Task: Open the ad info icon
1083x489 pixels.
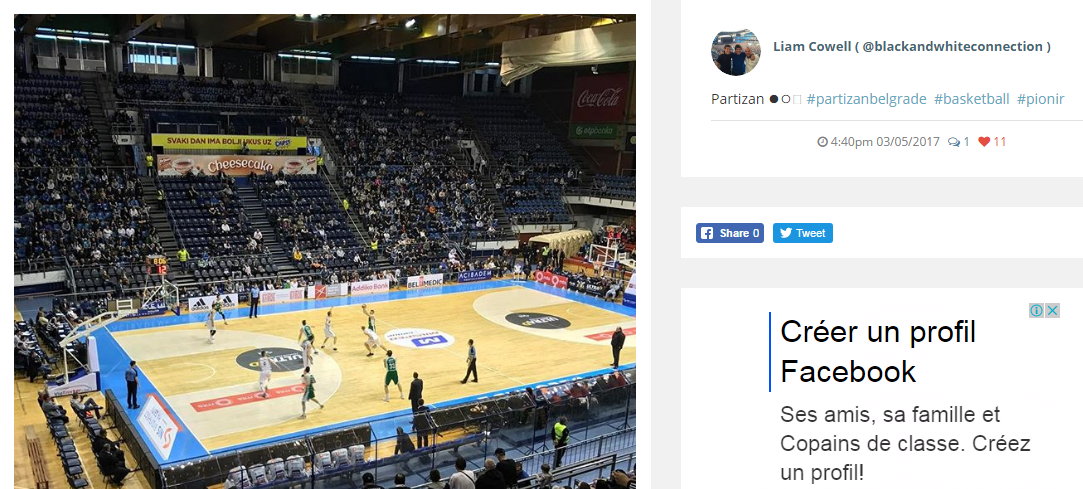Action: [x=1036, y=311]
